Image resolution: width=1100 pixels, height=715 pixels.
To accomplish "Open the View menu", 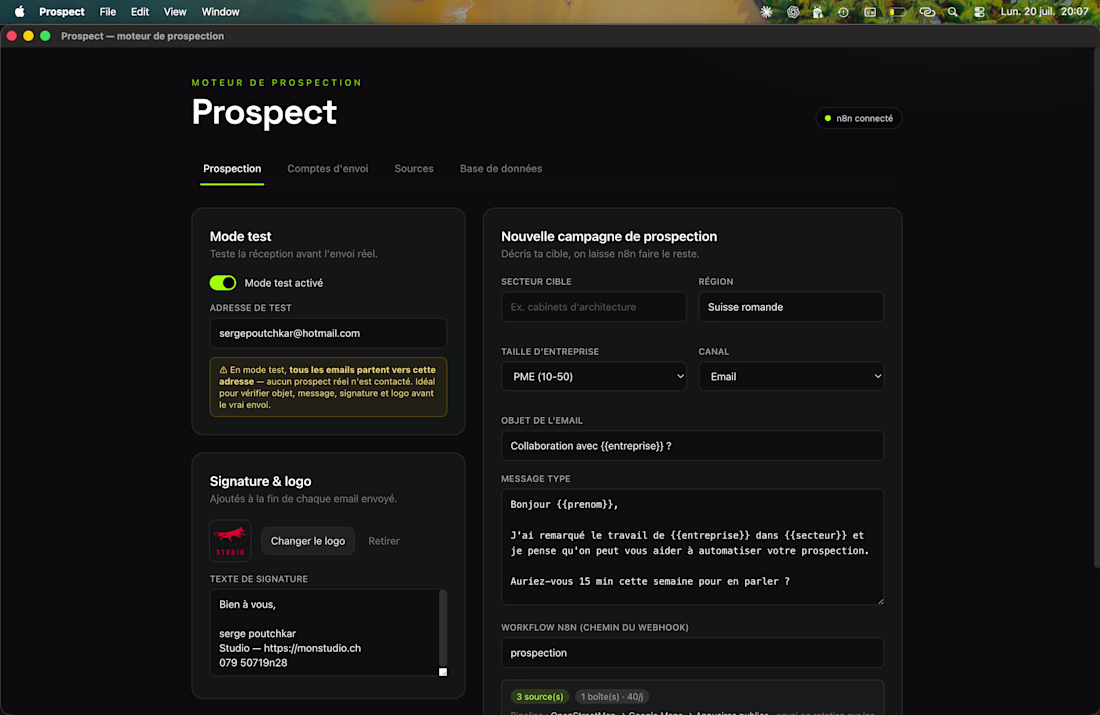I will [x=175, y=11].
